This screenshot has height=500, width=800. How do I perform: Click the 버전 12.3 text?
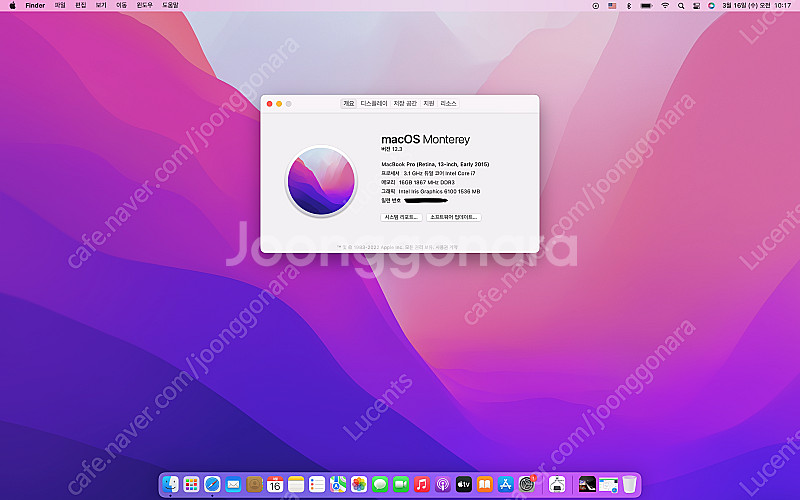pos(392,149)
